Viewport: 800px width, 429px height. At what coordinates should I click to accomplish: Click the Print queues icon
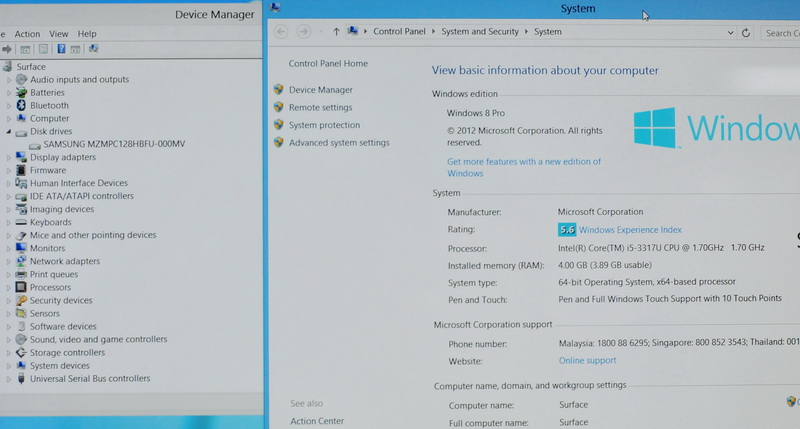tap(21, 274)
